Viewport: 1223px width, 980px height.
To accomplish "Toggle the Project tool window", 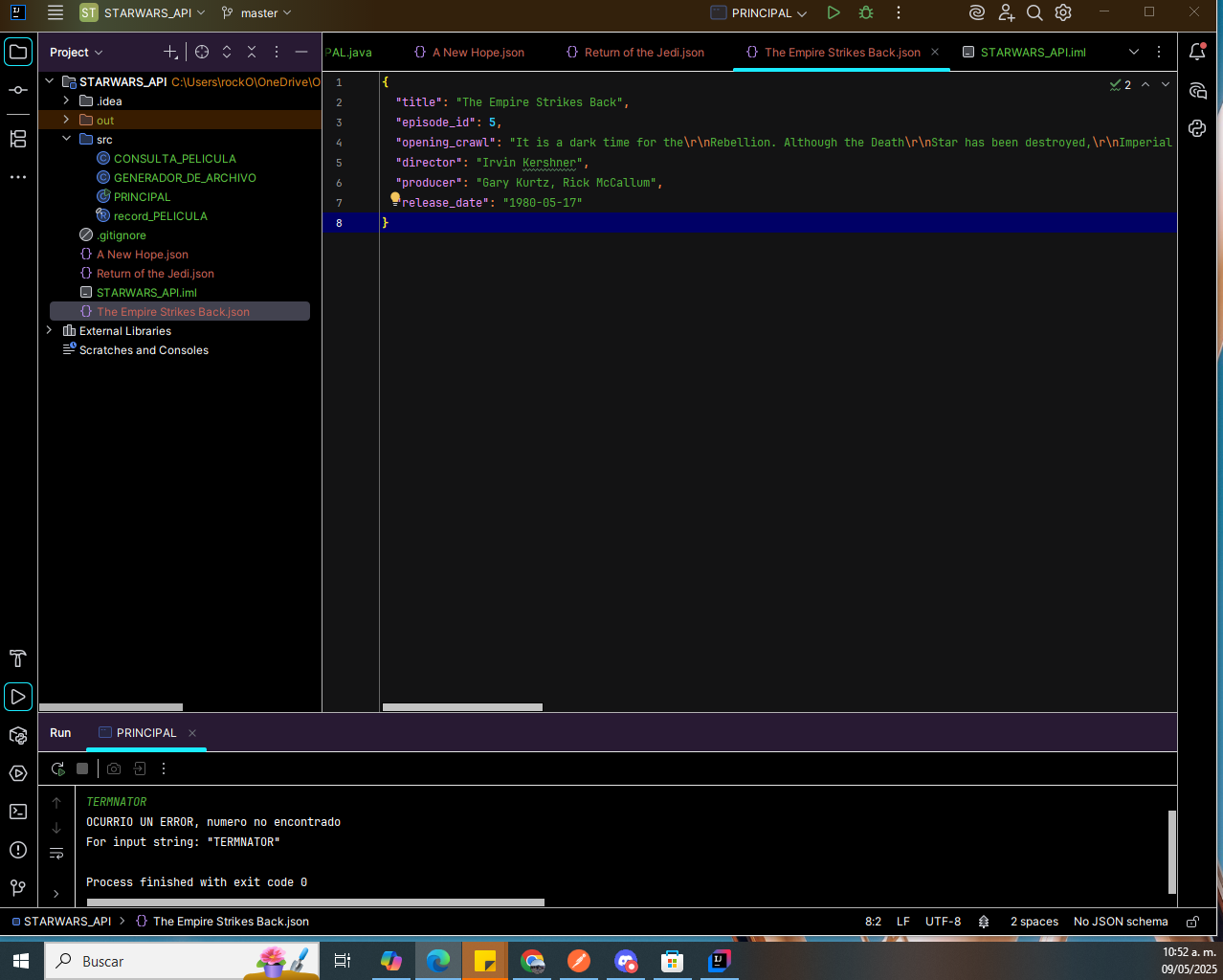I will point(18,52).
